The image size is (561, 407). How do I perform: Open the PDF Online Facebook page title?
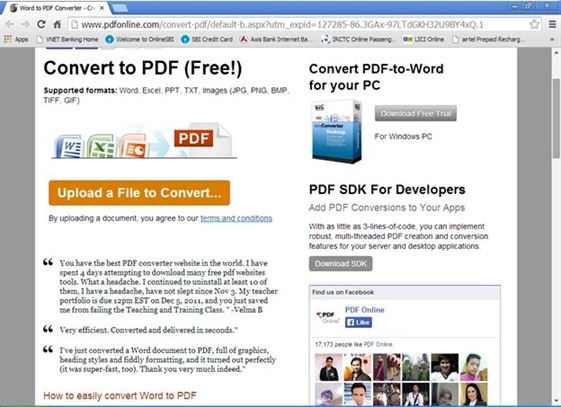coord(365,310)
